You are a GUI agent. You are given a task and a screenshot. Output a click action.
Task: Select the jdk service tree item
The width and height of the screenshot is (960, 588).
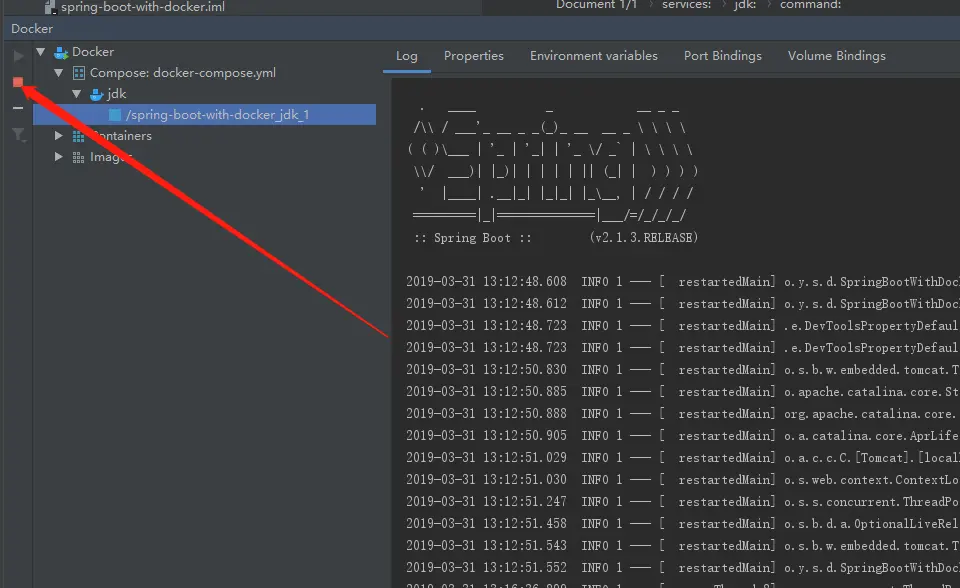(116, 94)
